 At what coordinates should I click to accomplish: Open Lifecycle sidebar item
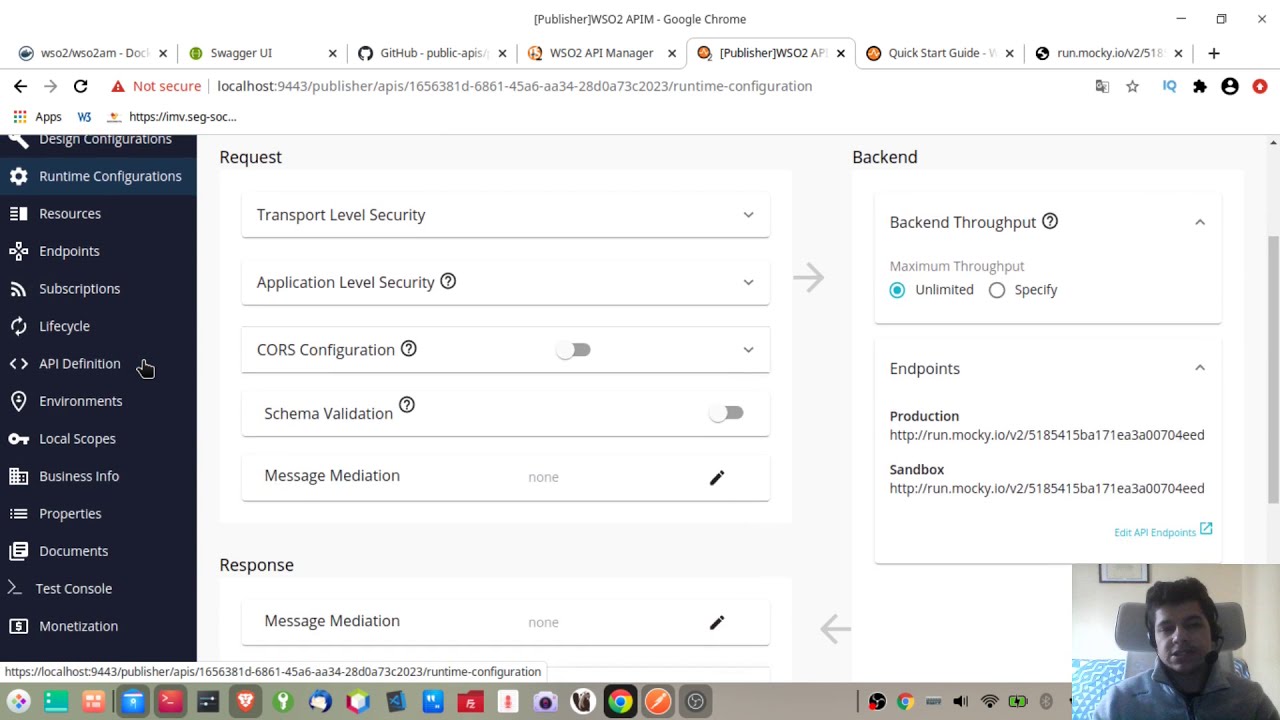point(97,326)
